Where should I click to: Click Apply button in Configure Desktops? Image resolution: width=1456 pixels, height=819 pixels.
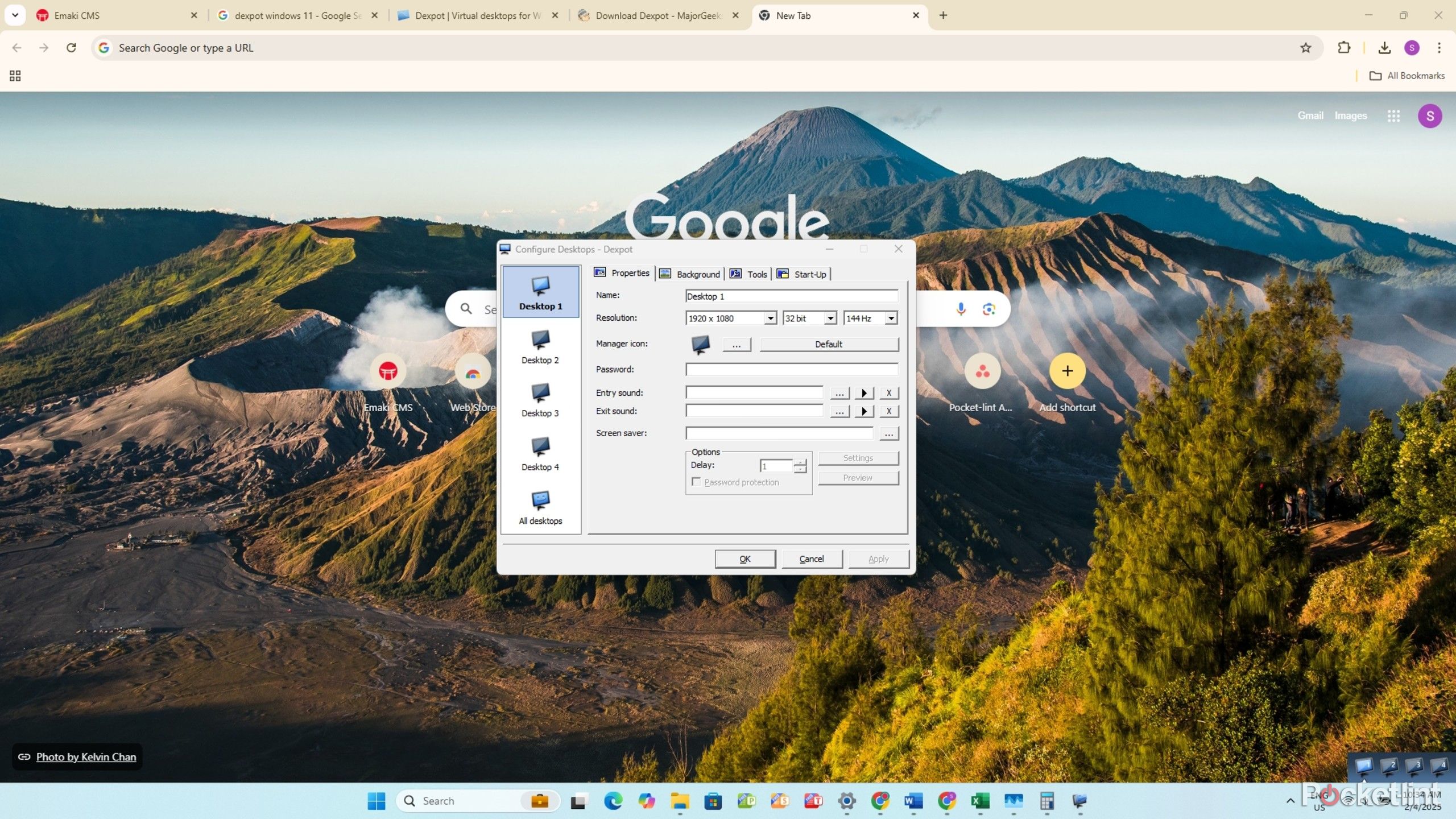pos(877,558)
